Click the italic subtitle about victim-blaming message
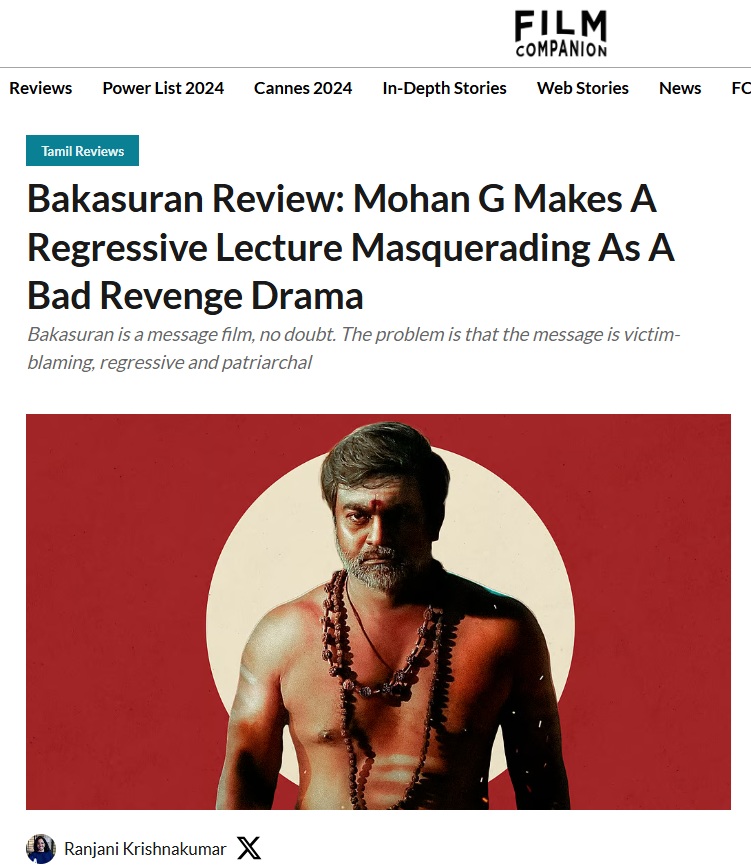This screenshot has height=868, width=751. click(354, 348)
